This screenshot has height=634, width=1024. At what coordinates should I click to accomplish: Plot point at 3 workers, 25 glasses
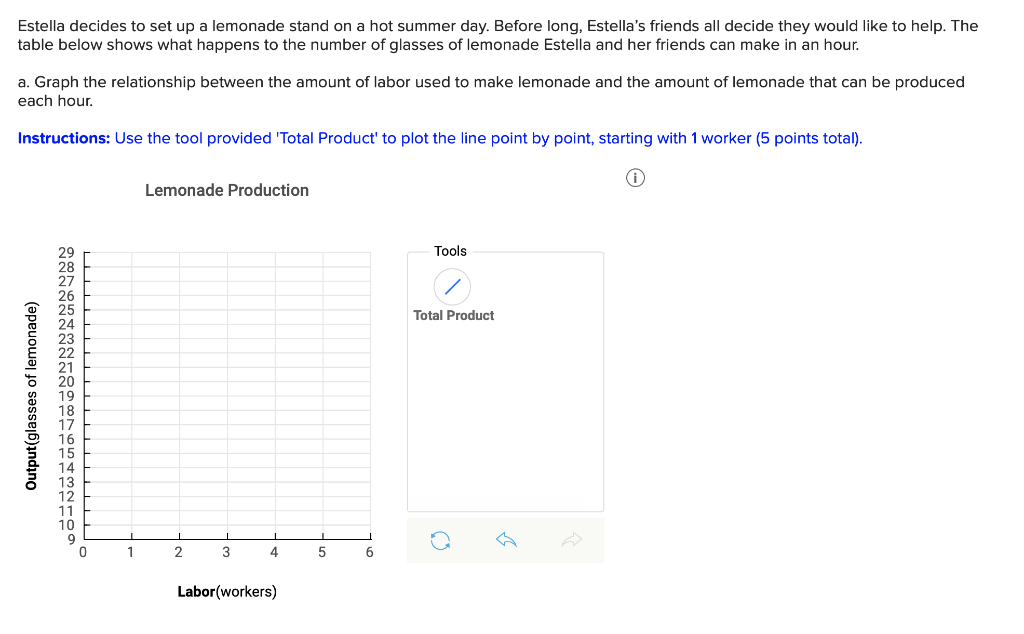click(x=227, y=310)
